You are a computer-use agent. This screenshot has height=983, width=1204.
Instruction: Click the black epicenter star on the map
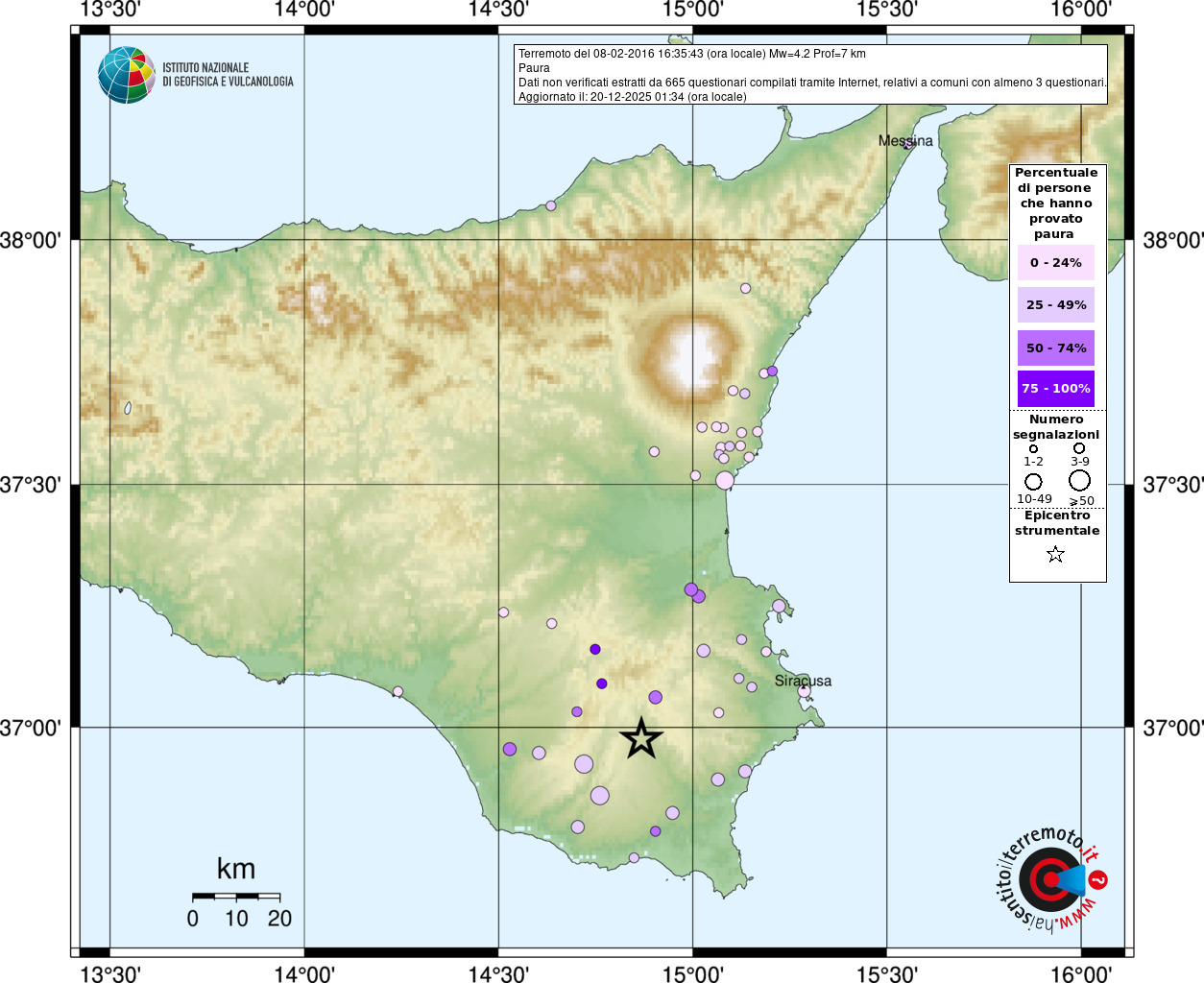pos(641,738)
